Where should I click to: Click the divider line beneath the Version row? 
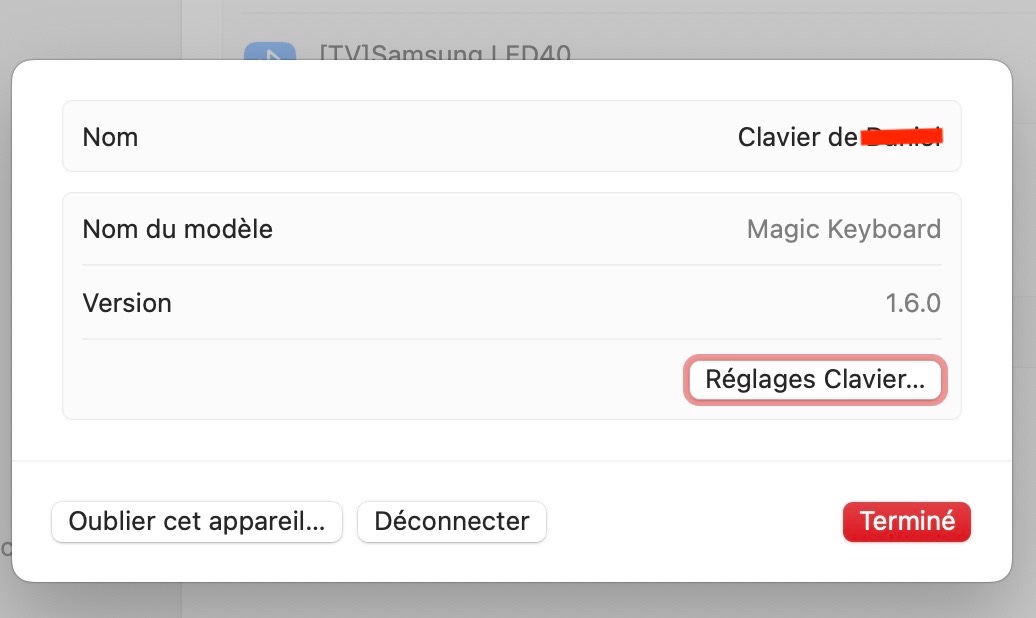[x=511, y=339]
